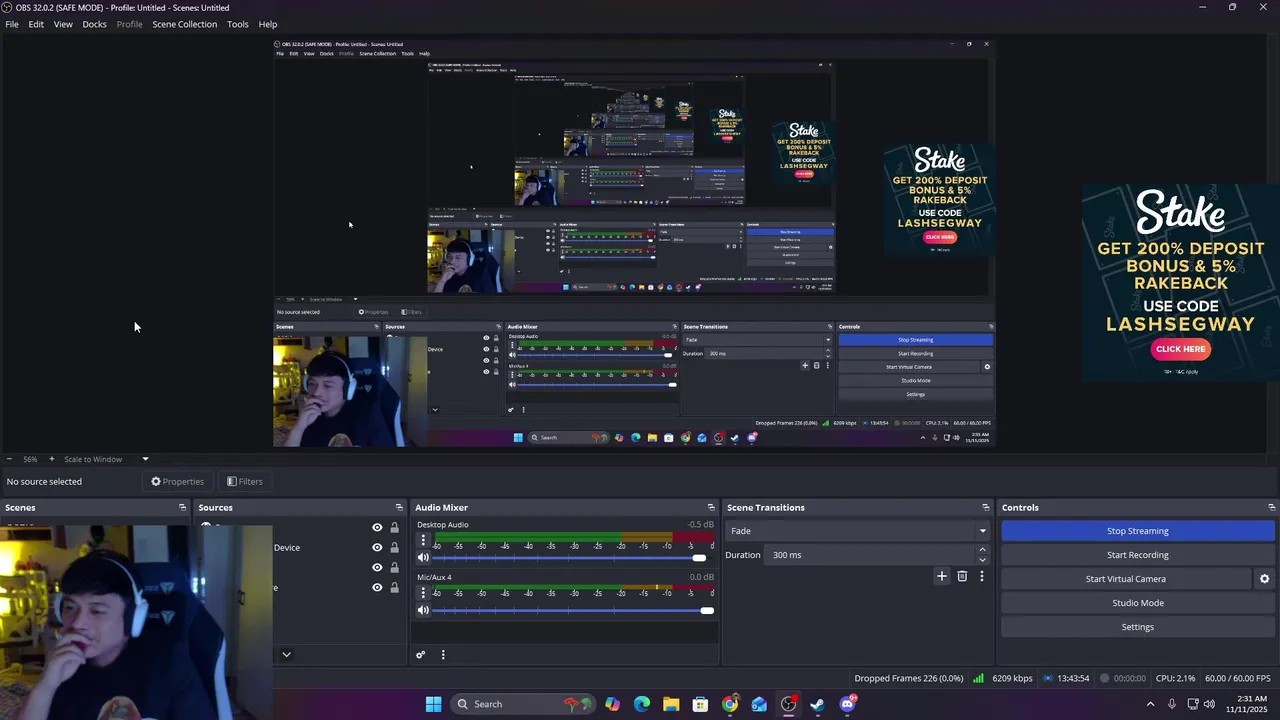Show hidden system tray icons chevron
Image resolution: width=1280 pixels, height=720 pixels.
[1150, 704]
